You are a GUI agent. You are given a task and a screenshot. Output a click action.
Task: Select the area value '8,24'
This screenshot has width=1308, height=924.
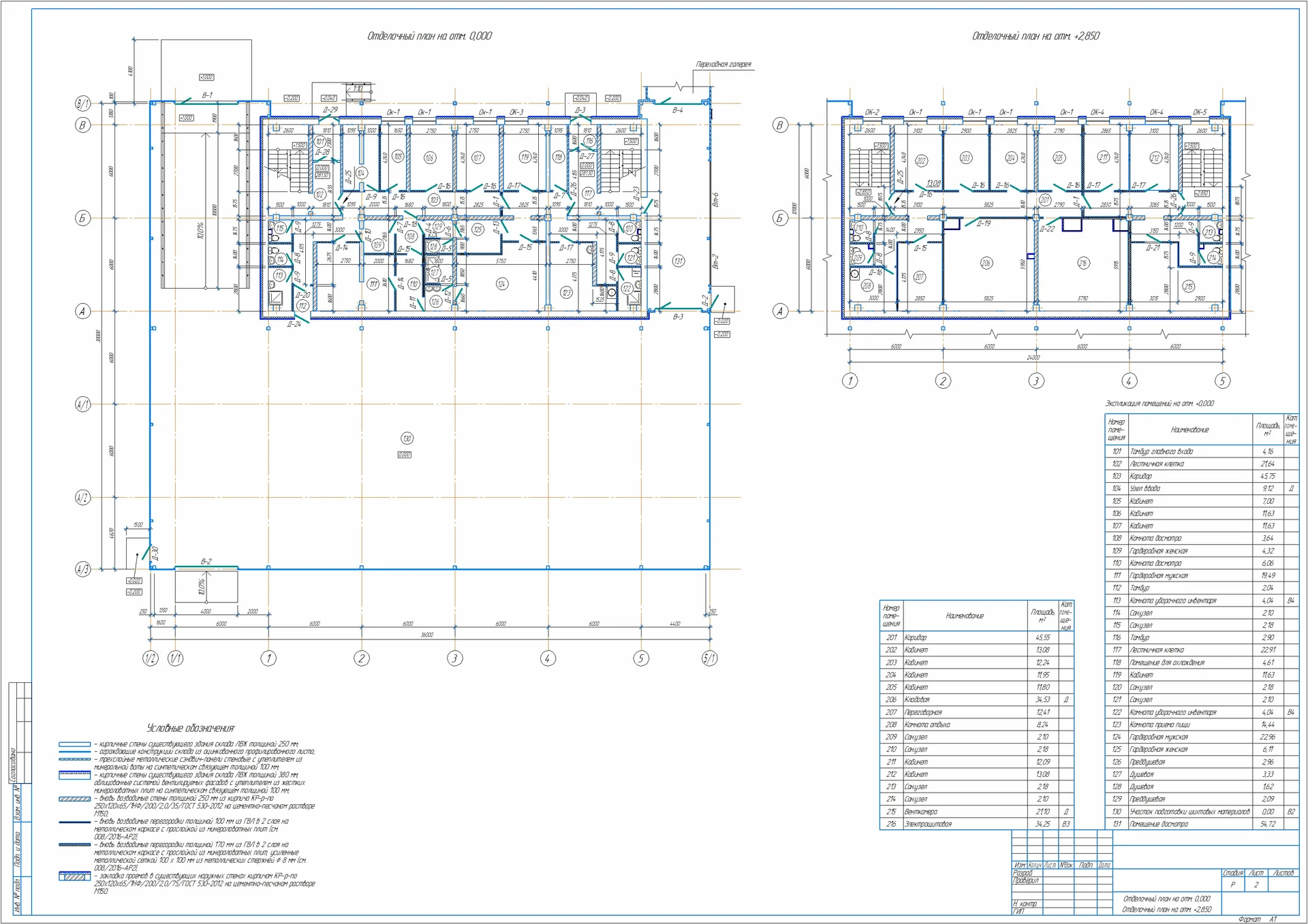[x=1042, y=724]
